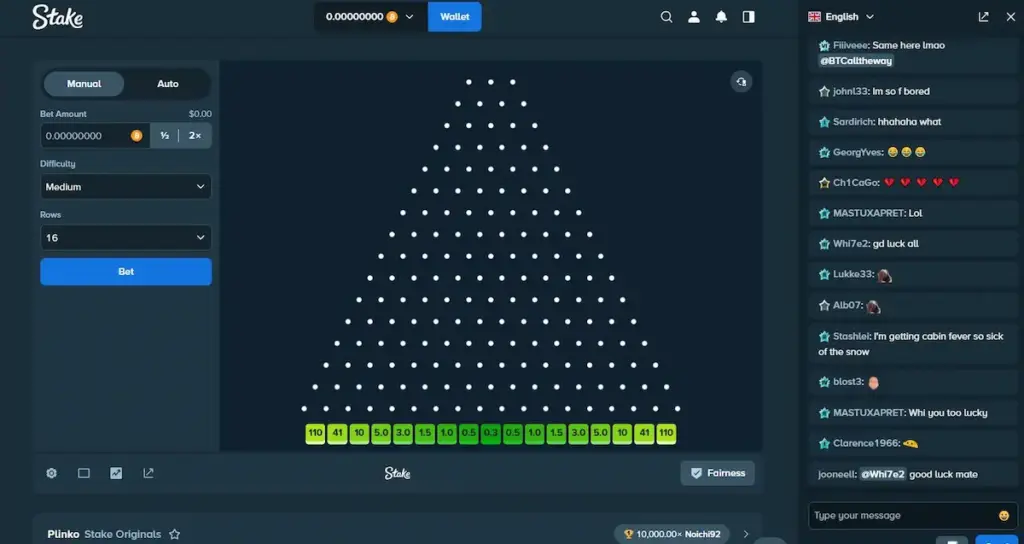Open the user profile icon

[694, 17]
